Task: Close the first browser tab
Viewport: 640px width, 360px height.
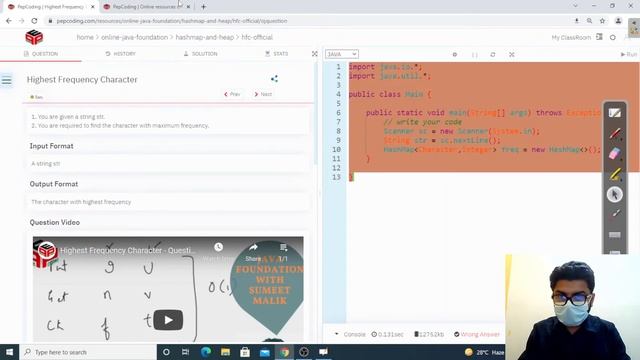Action: [93, 7]
